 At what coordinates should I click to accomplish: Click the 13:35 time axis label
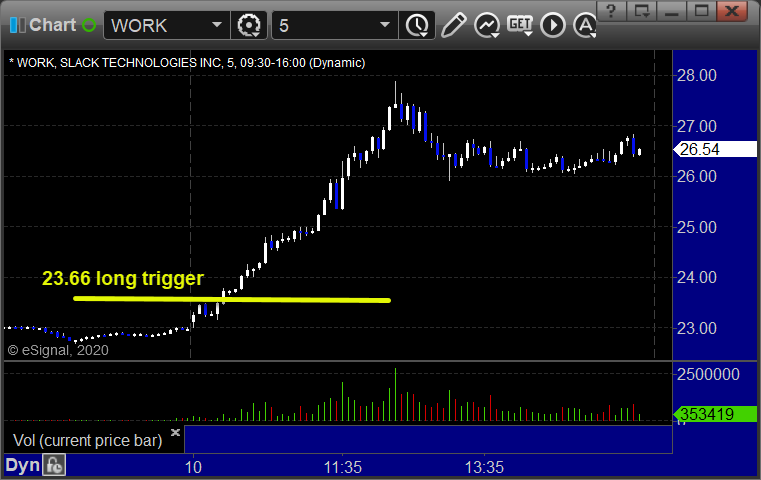484,467
